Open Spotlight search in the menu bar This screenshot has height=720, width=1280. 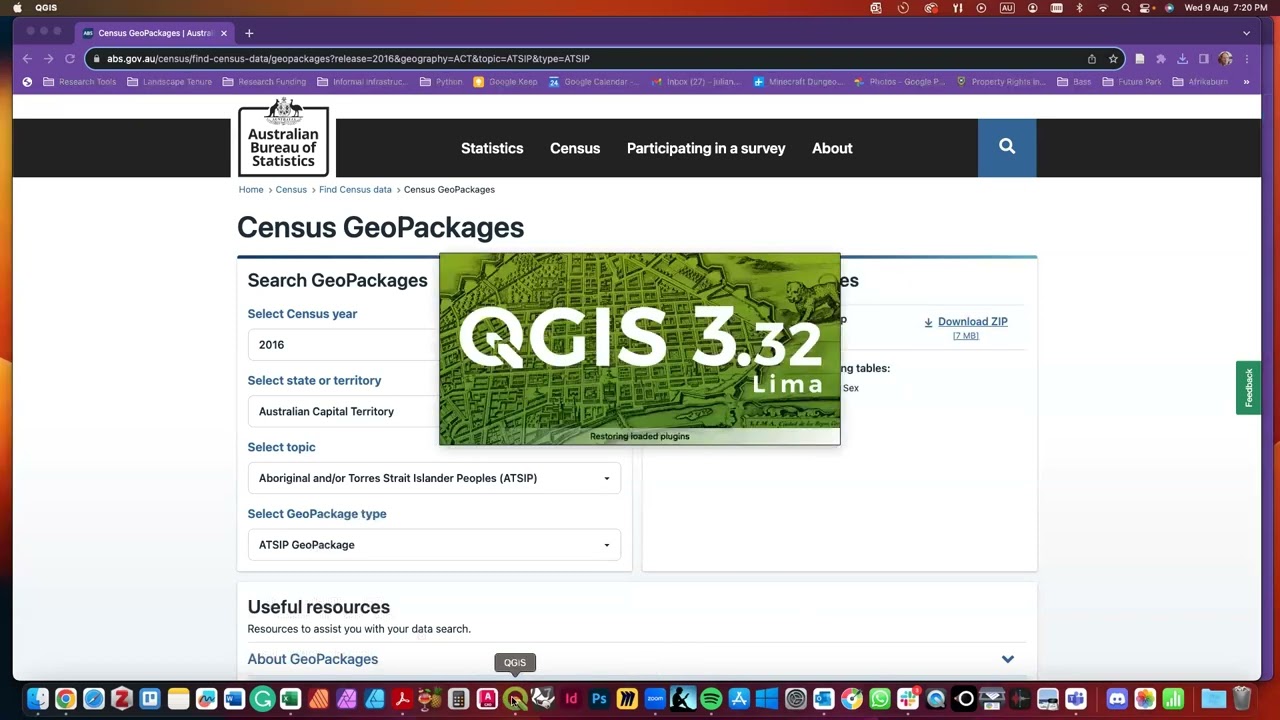(1126, 8)
